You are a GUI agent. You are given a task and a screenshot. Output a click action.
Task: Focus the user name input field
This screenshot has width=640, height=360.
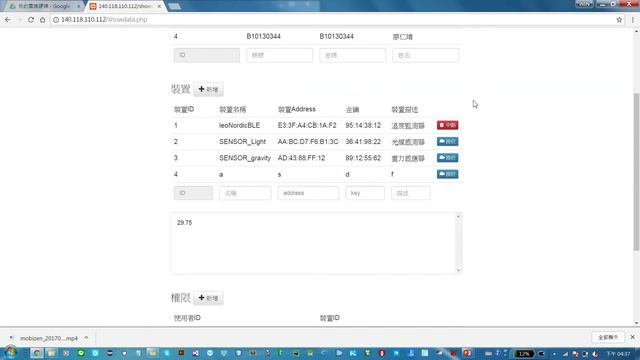pos(425,55)
